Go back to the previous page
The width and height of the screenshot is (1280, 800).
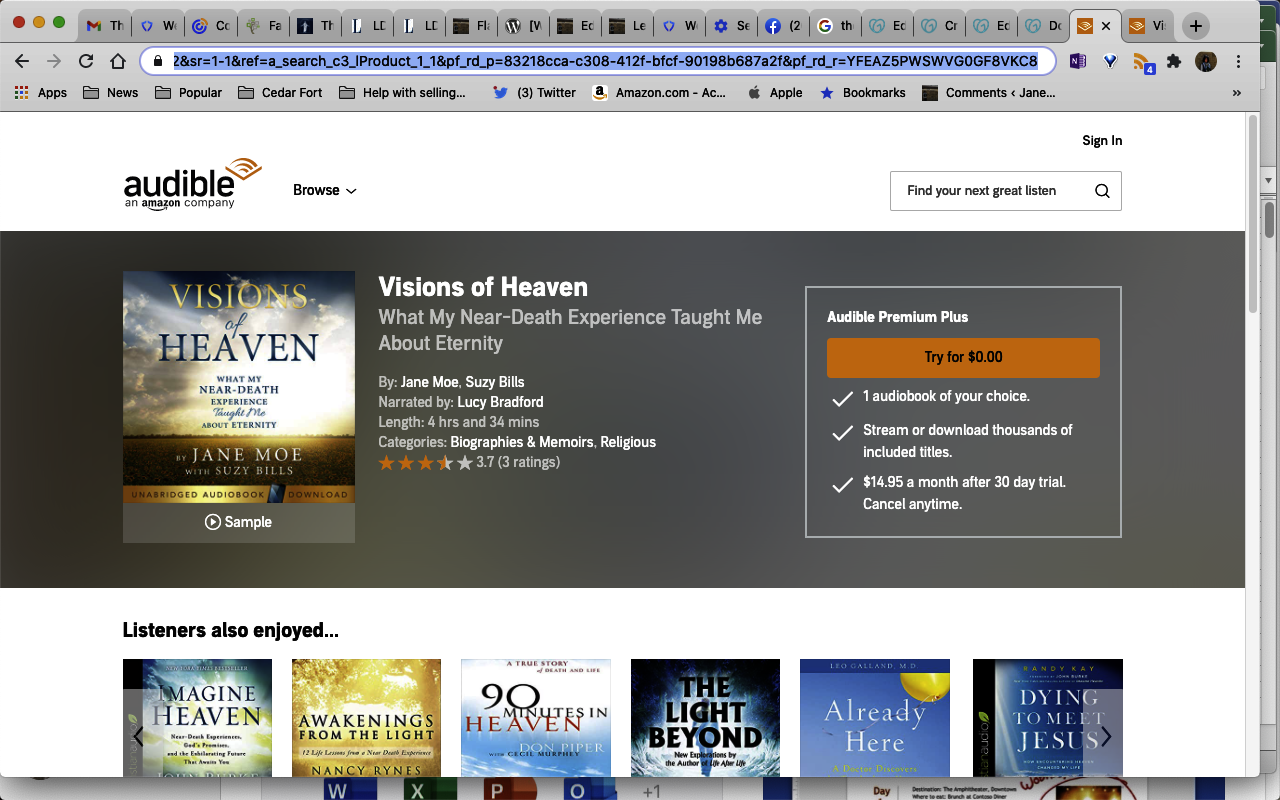(22, 61)
